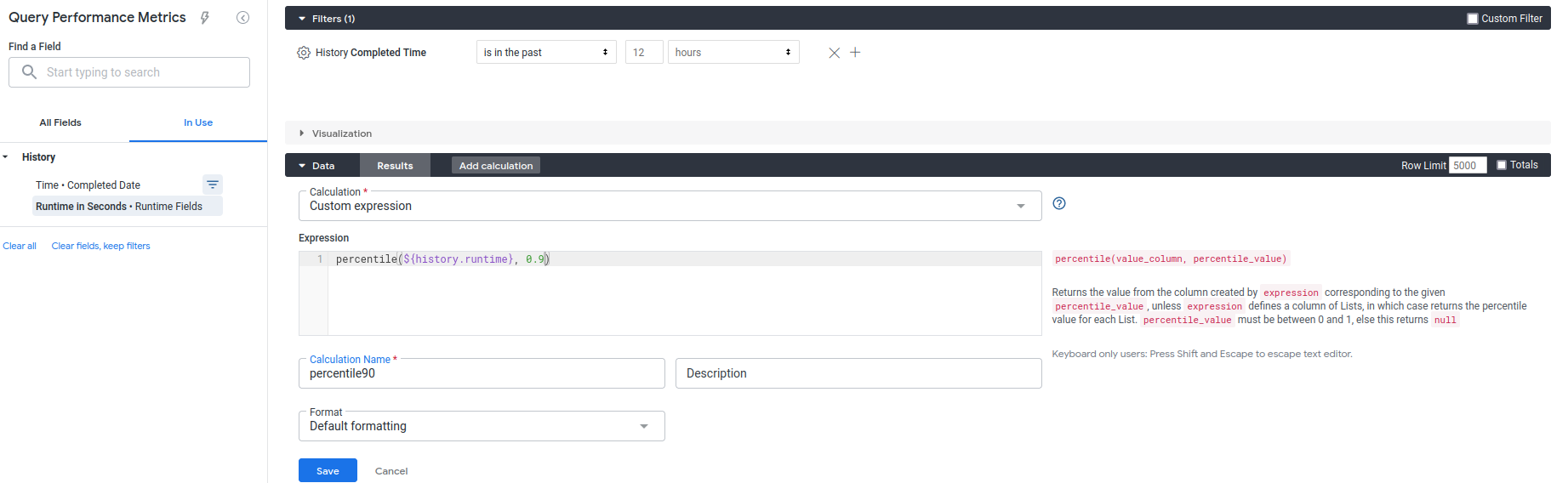Remove the filter with the X icon

pyautogui.click(x=834, y=53)
